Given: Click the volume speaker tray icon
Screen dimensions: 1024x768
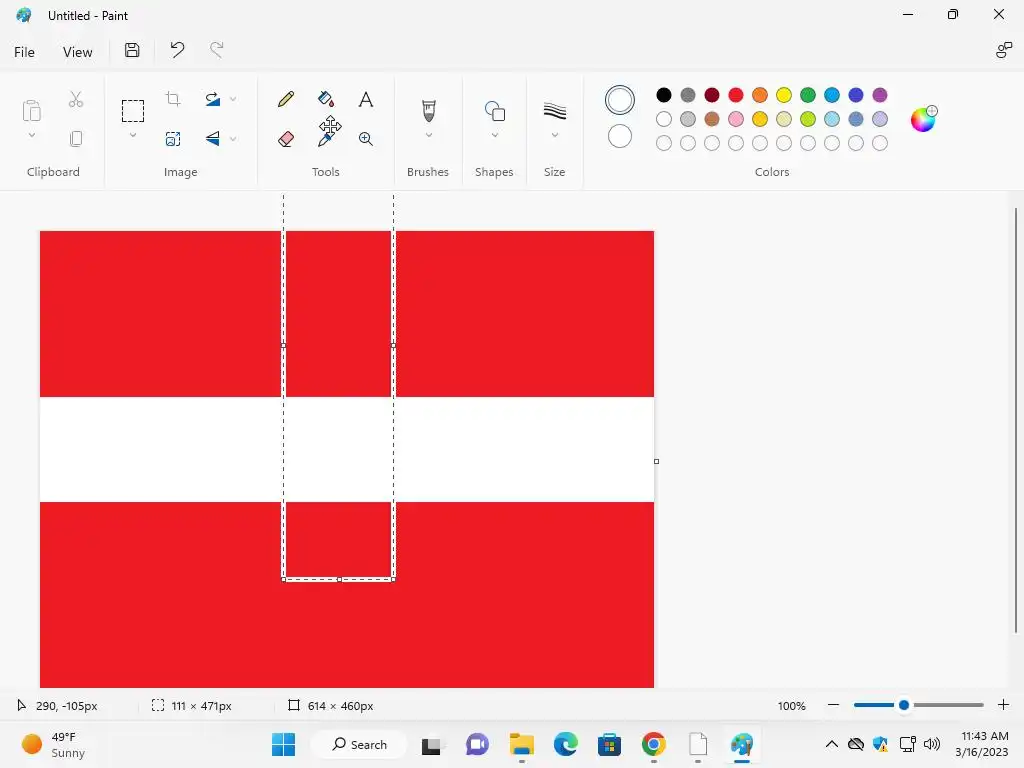Looking at the screenshot, I should click(932, 744).
